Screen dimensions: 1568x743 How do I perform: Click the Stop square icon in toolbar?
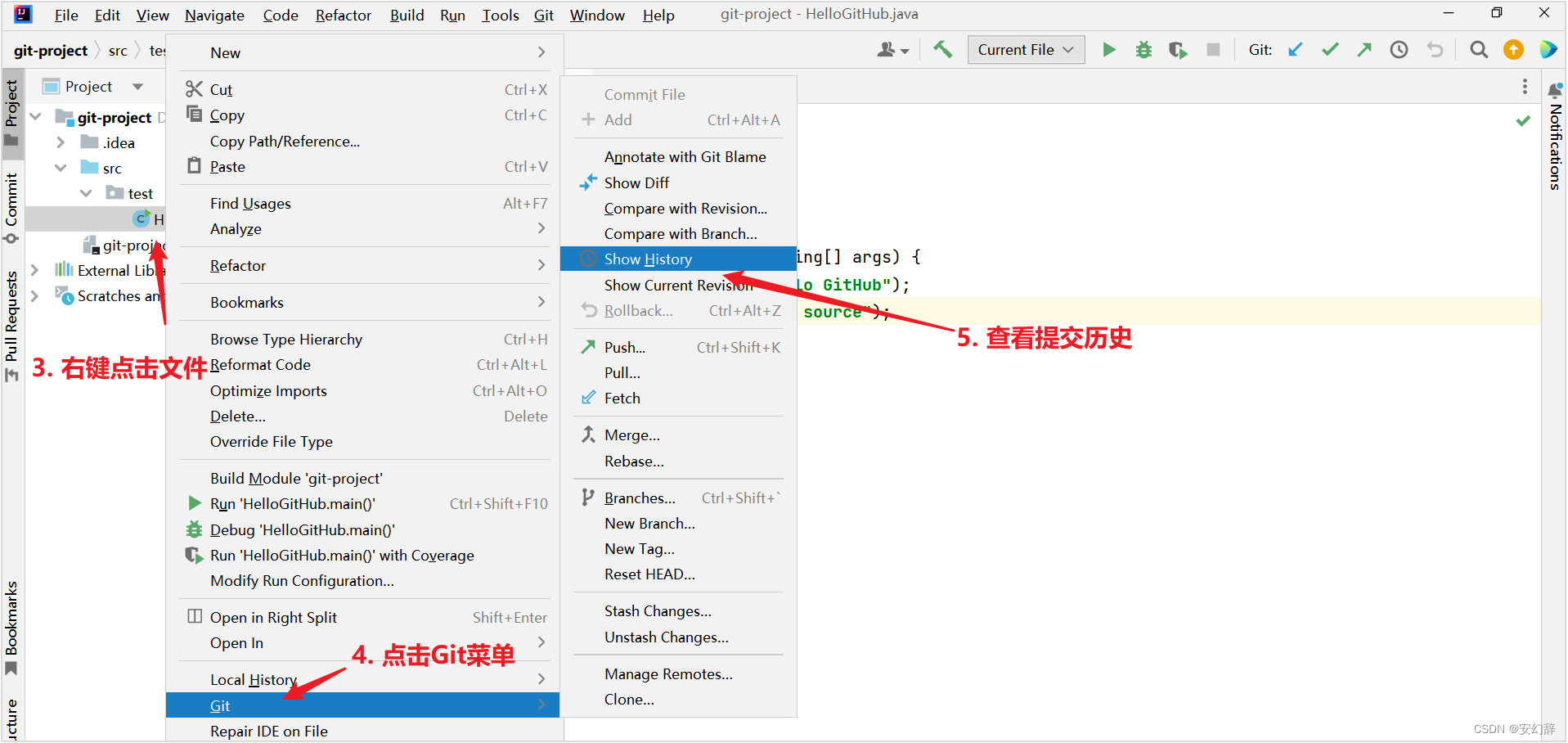click(1213, 50)
